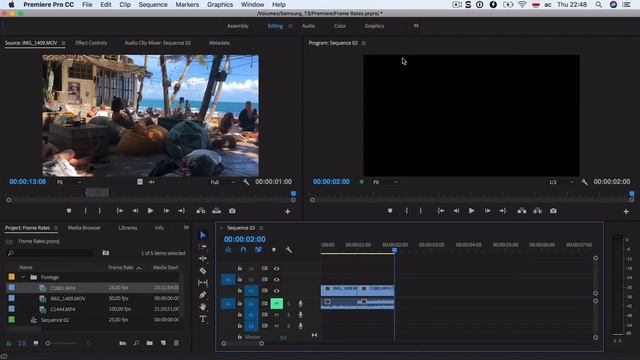The image size is (640, 360).
Task: Open timeline display settings wrench
Action: [x=289, y=249]
